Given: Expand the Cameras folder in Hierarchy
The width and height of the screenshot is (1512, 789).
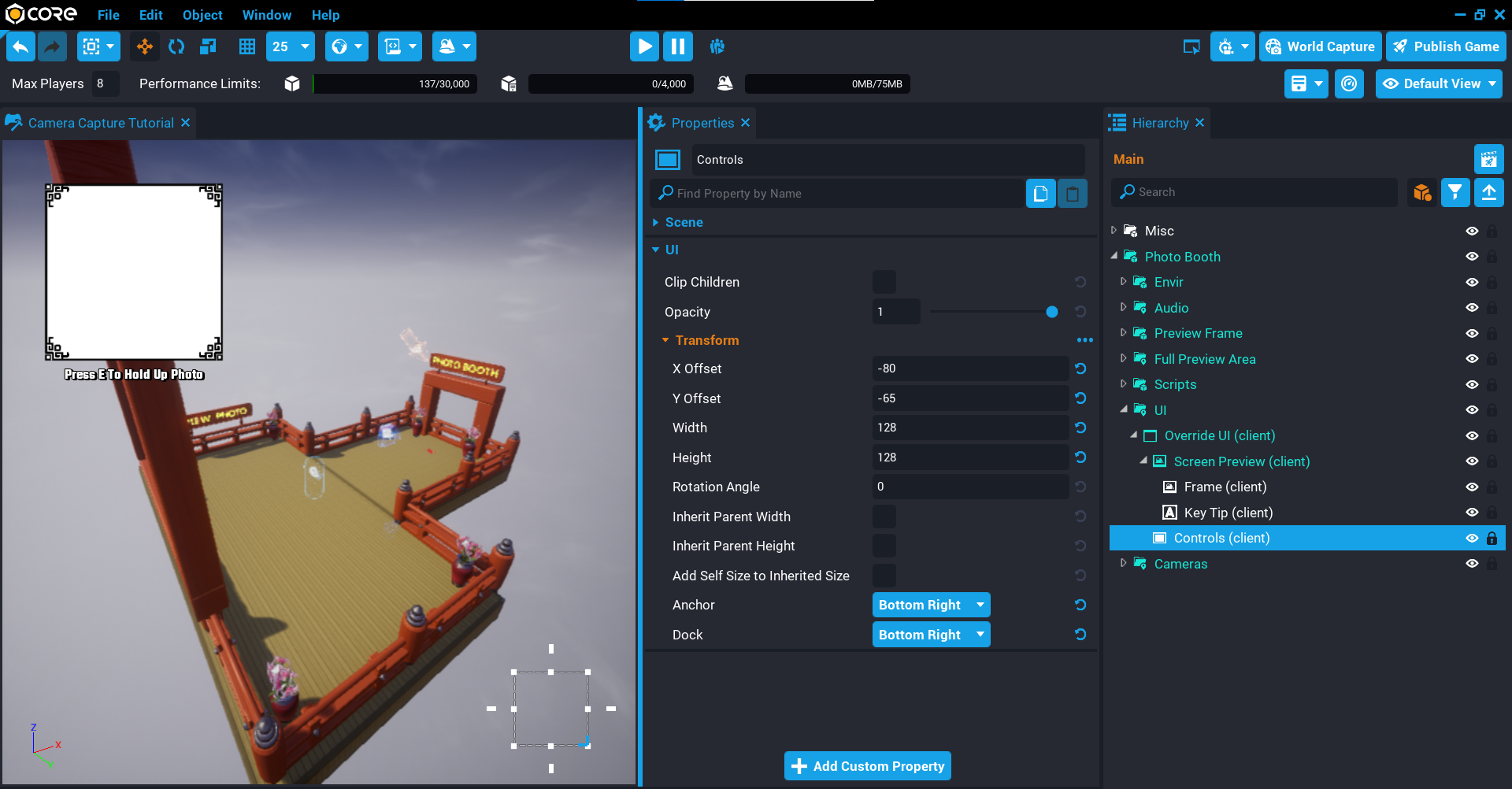Looking at the screenshot, I should (1124, 563).
